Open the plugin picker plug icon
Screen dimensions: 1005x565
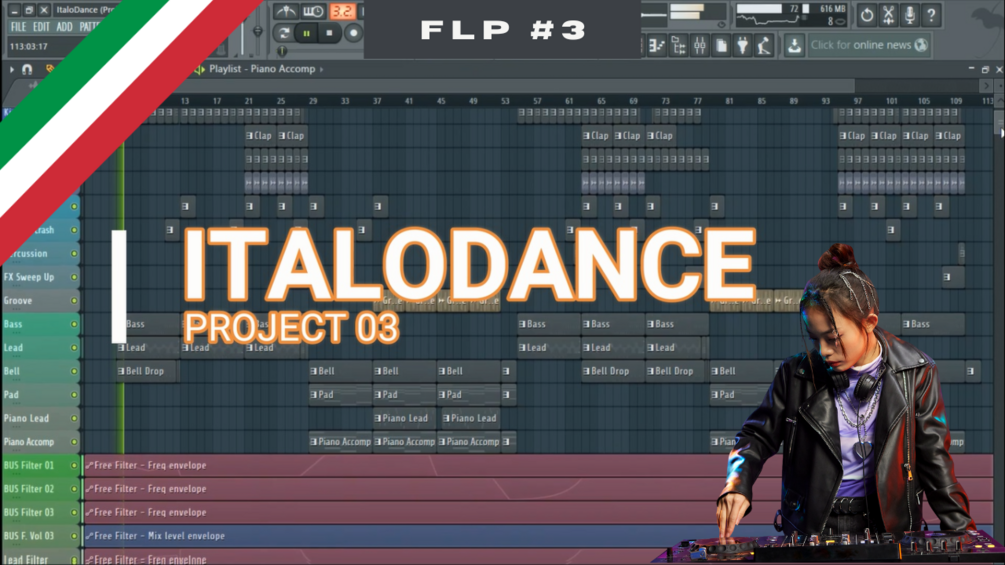[742, 45]
